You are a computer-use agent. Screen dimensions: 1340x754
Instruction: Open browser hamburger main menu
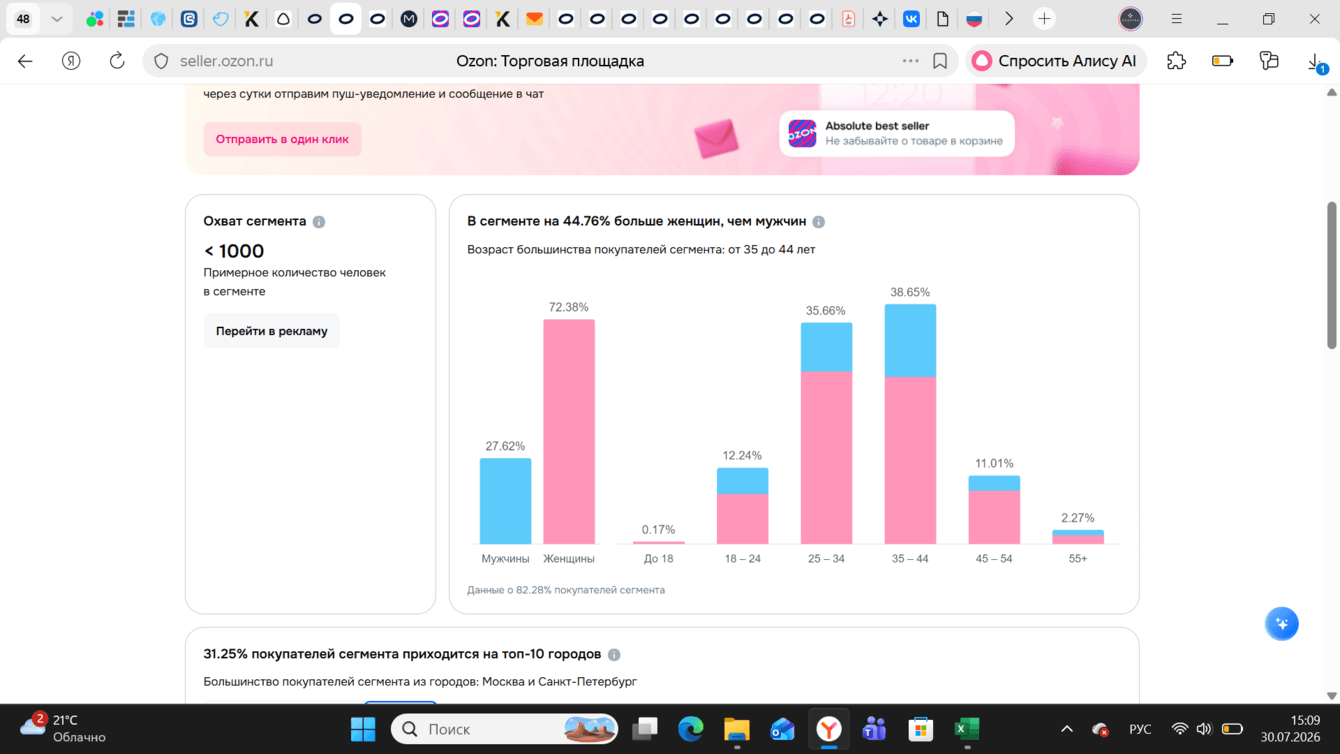click(1177, 19)
